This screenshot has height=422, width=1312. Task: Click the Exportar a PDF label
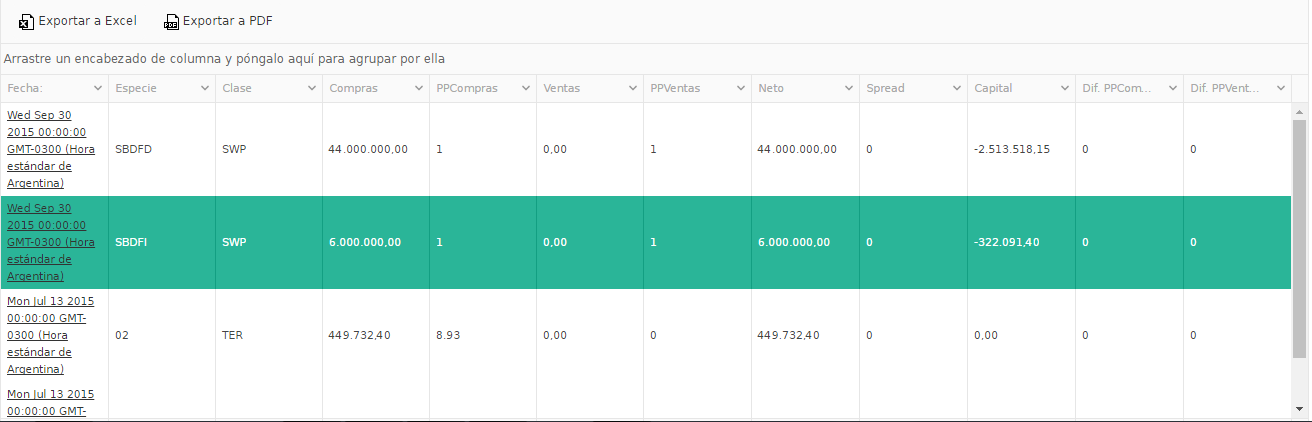[227, 21]
